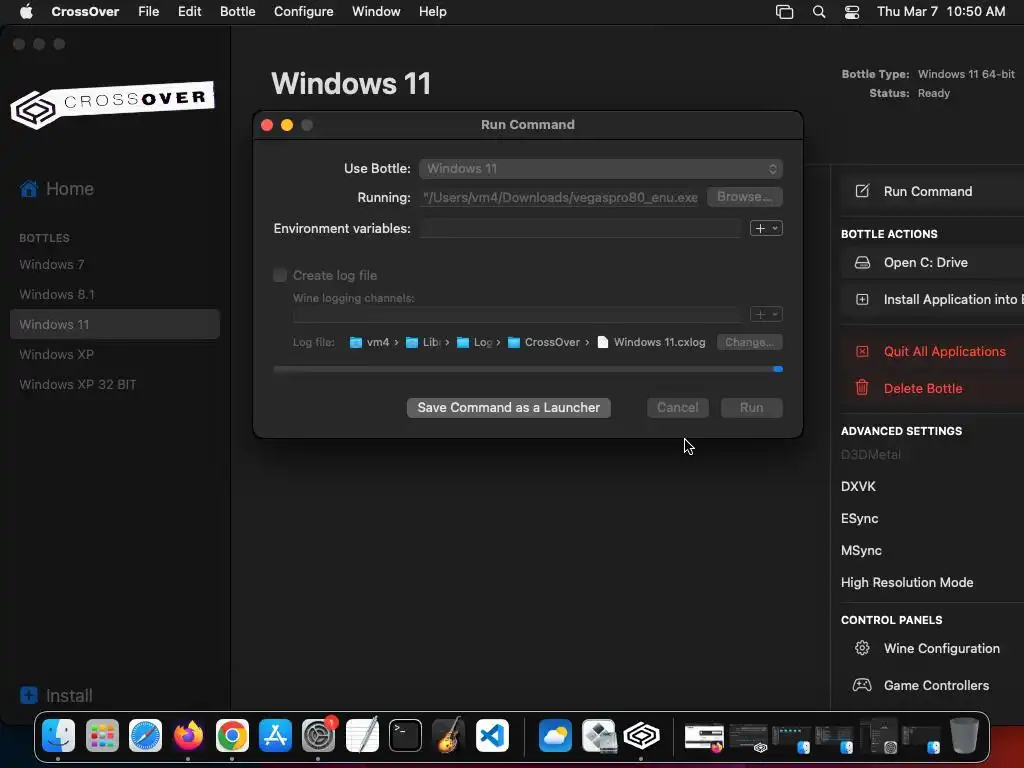This screenshot has height=768, width=1024.
Task: Click the 'Windows 11.cxlog' log file name
Action: click(x=659, y=342)
